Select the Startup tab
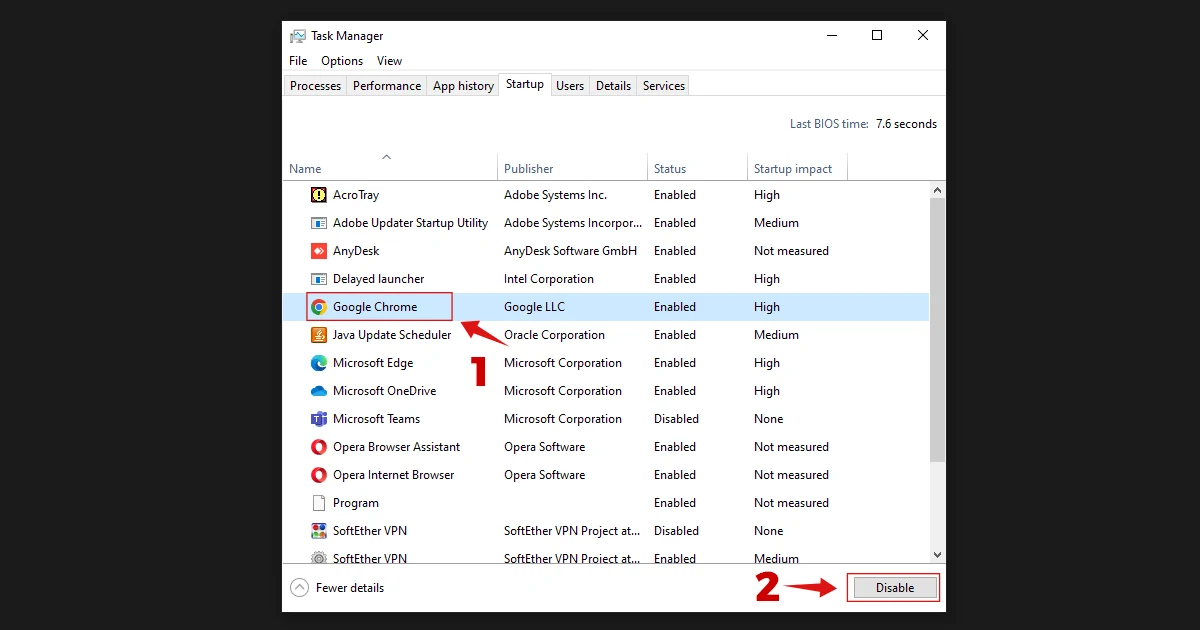This screenshot has height=630, width=1200. (525, 84)
